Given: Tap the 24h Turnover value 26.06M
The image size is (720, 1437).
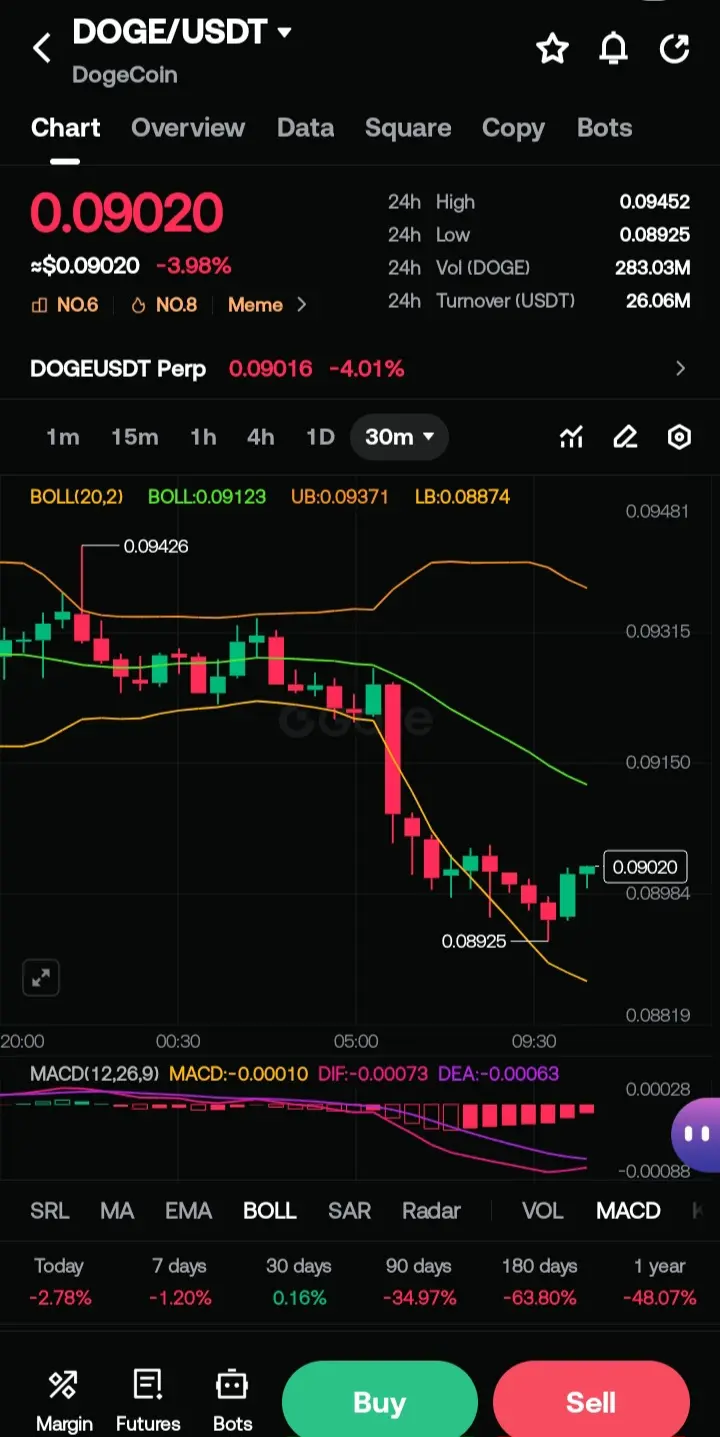Looking at the screenshot, I should (658, 301).
